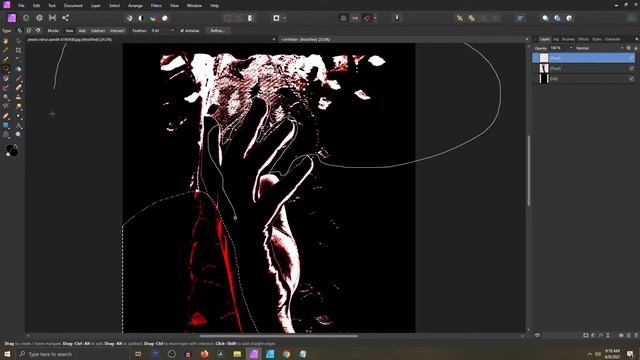Screen dimensions: 640x360
Task: Open the Assistant manager icon
Action: (397, 18)
